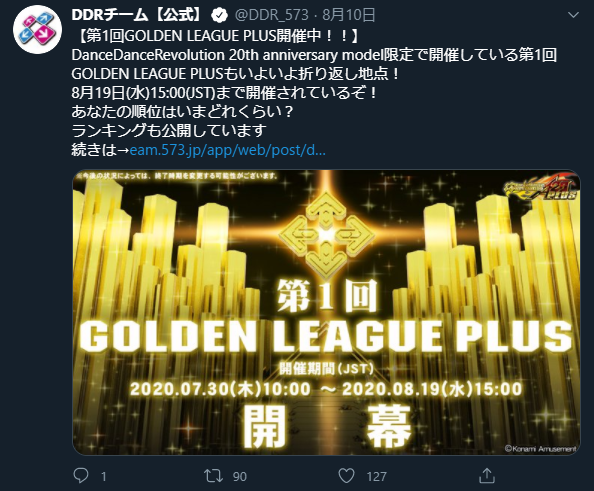Expand the tweet options chevron menu
The image size is (594, 491).
pos(574,15)
